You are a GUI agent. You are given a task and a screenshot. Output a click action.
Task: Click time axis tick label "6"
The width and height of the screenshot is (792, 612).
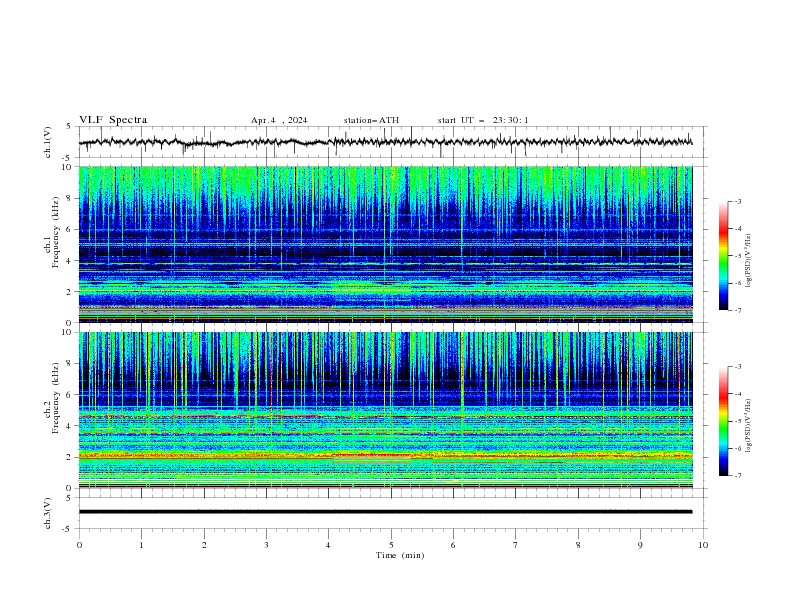453,545
